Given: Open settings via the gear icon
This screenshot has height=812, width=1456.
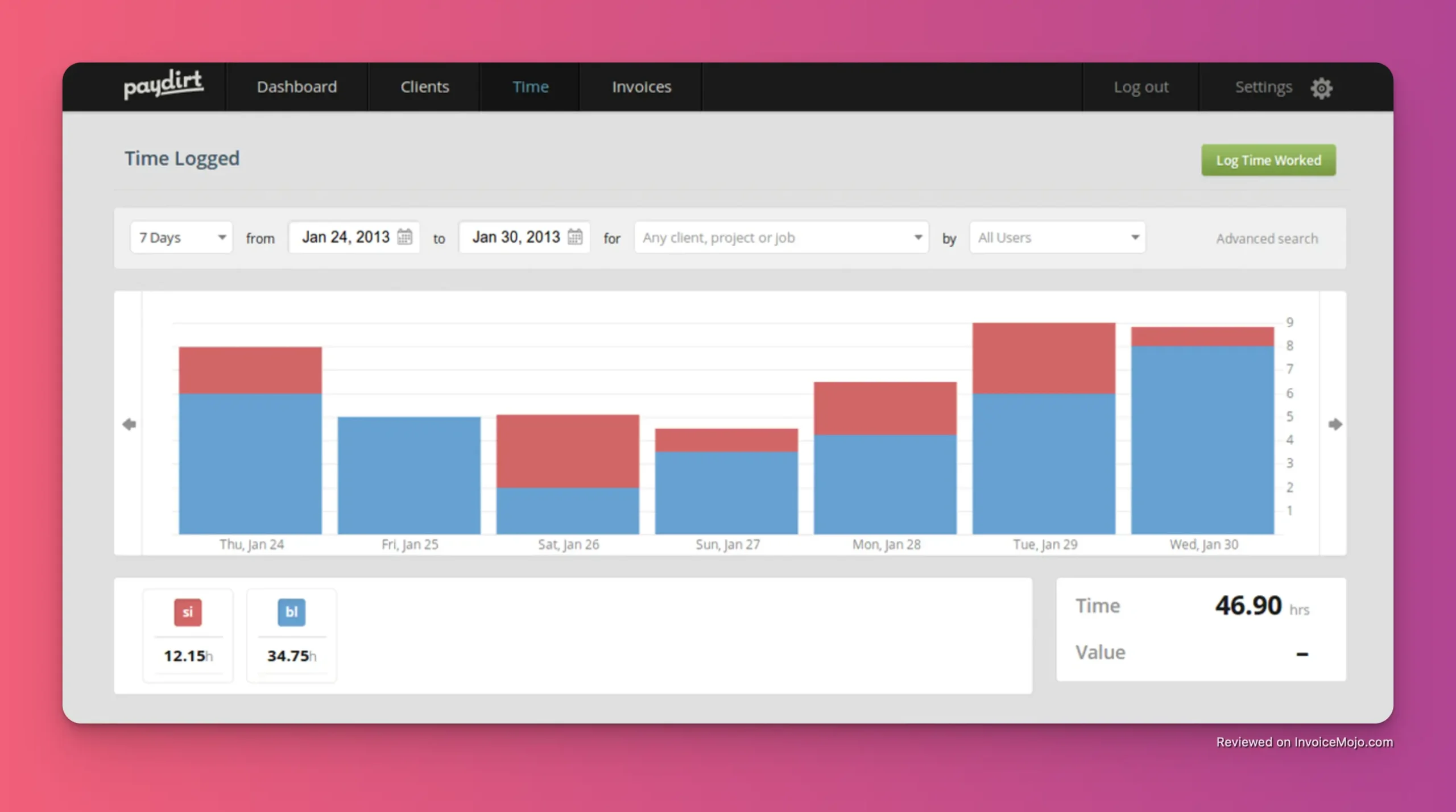Looking at the screenshot, I should click(1321, 88).
